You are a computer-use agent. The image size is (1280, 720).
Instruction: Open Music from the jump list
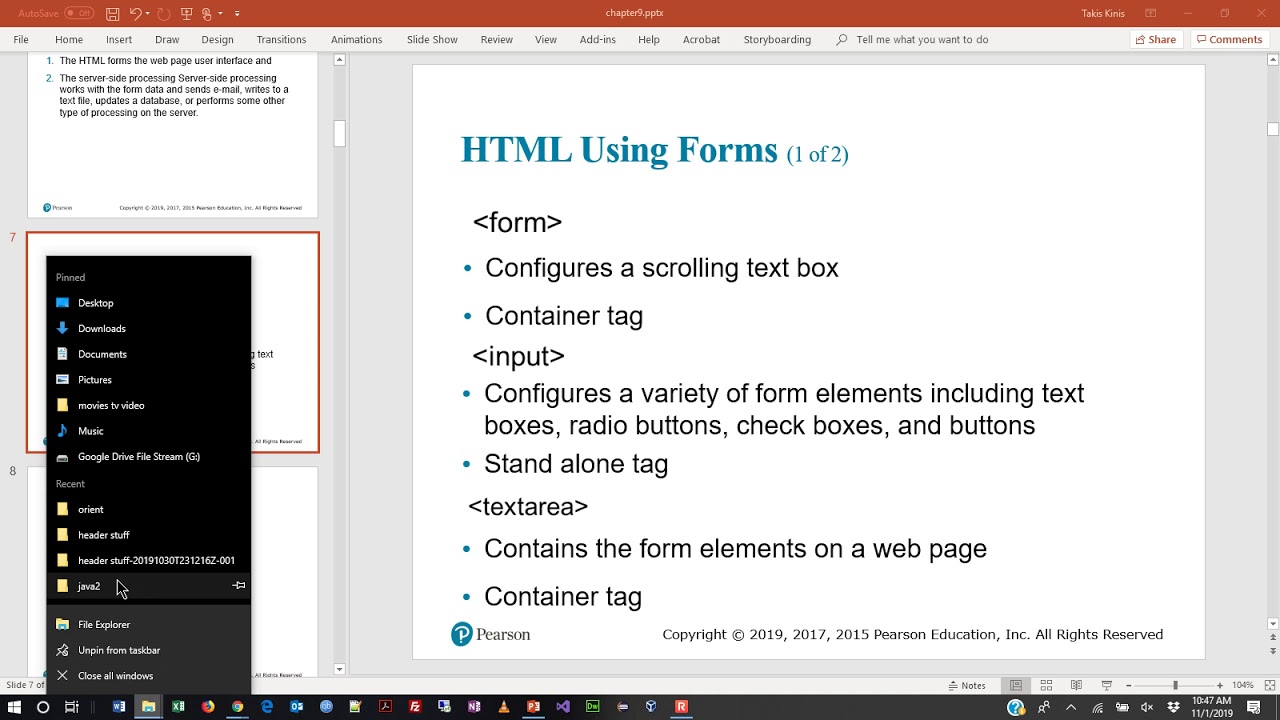[x=148, y=431]
